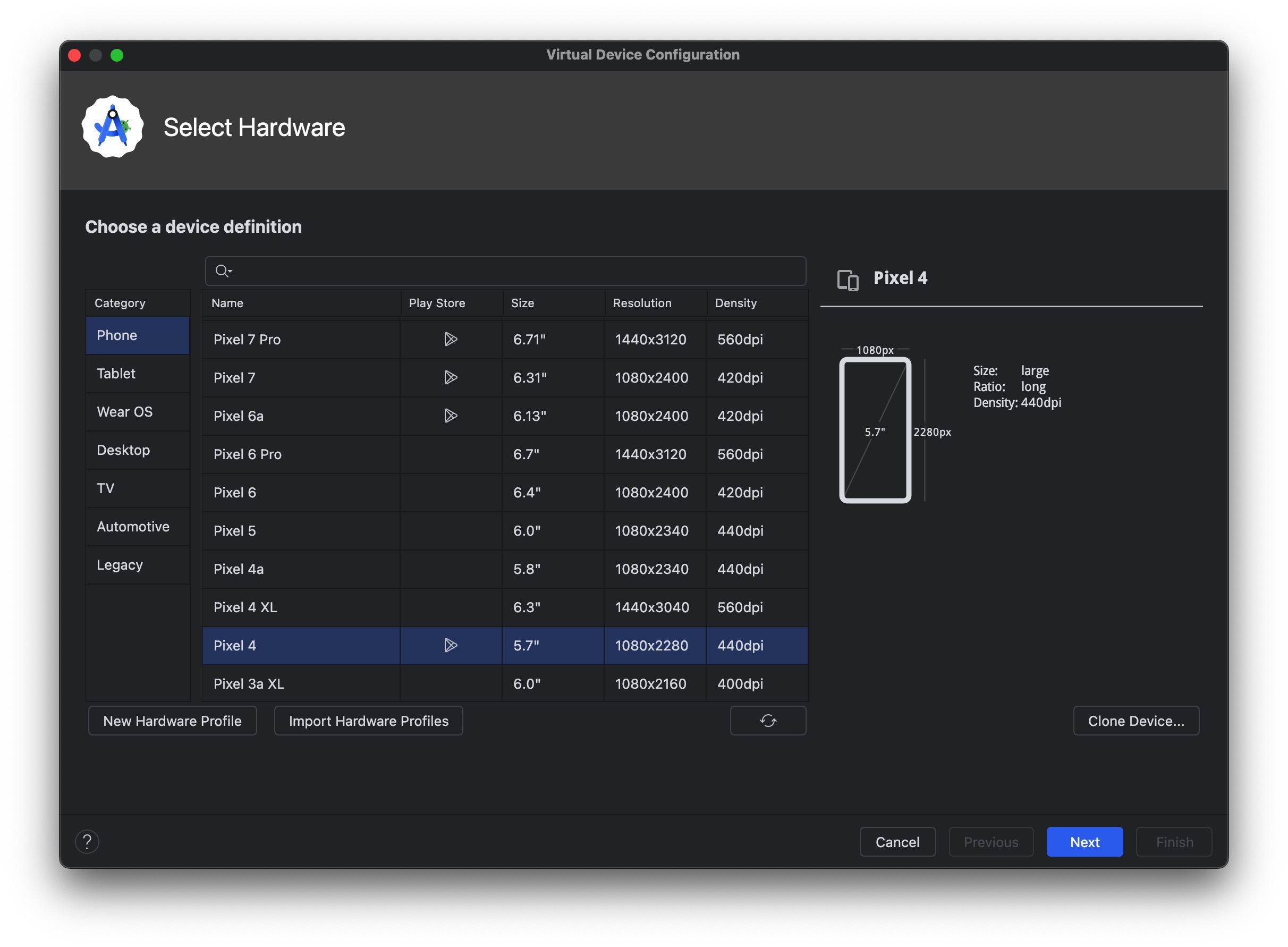Open help with the question mark icon
This screenshot has width=1288, height=947.
click(x=87, y=842)
